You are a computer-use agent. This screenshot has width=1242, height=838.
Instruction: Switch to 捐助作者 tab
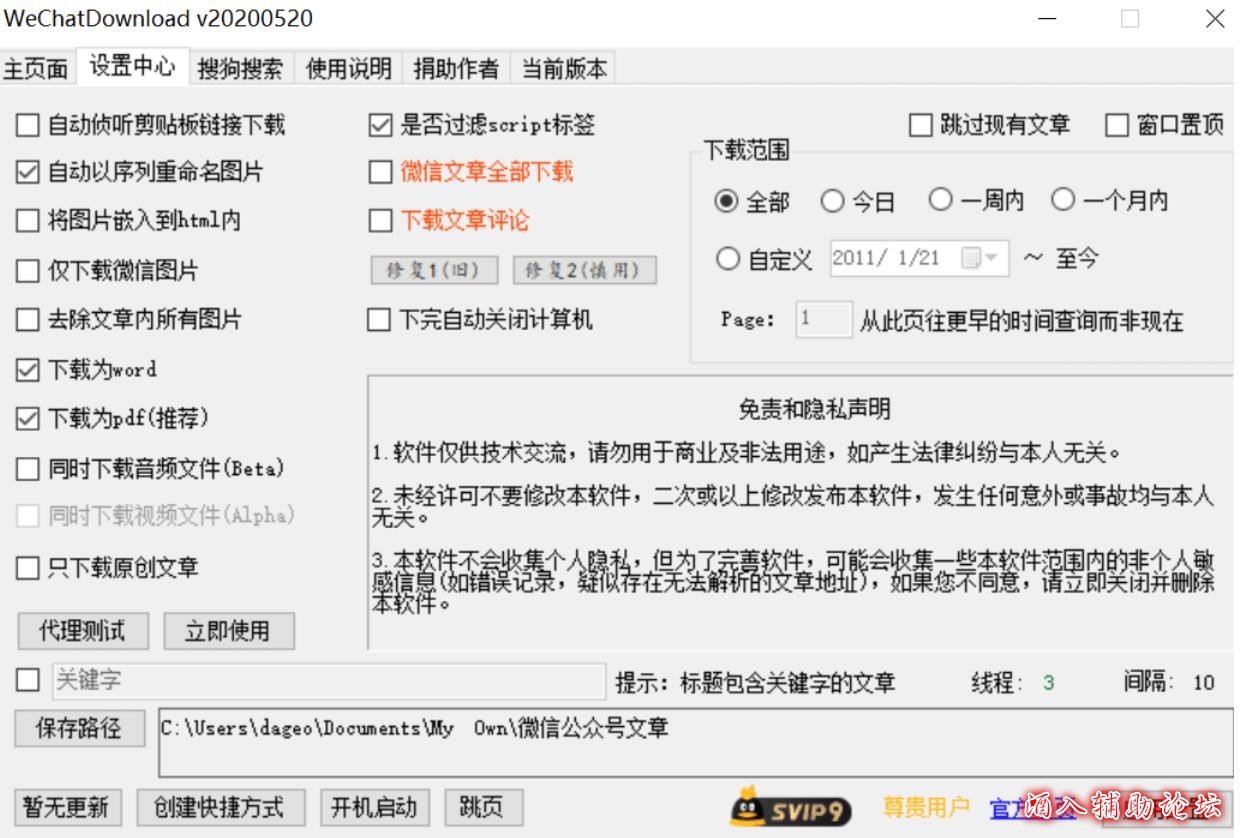point(456,68)
